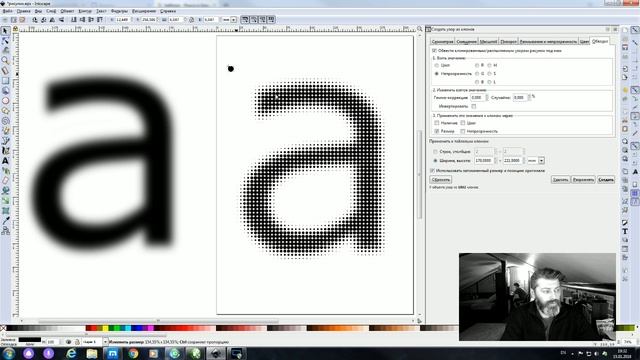Image resolution: width=640 pixels, height=360 pixels.
Task: Adjust the width value spinner in dialog
Action: point(496,160)
